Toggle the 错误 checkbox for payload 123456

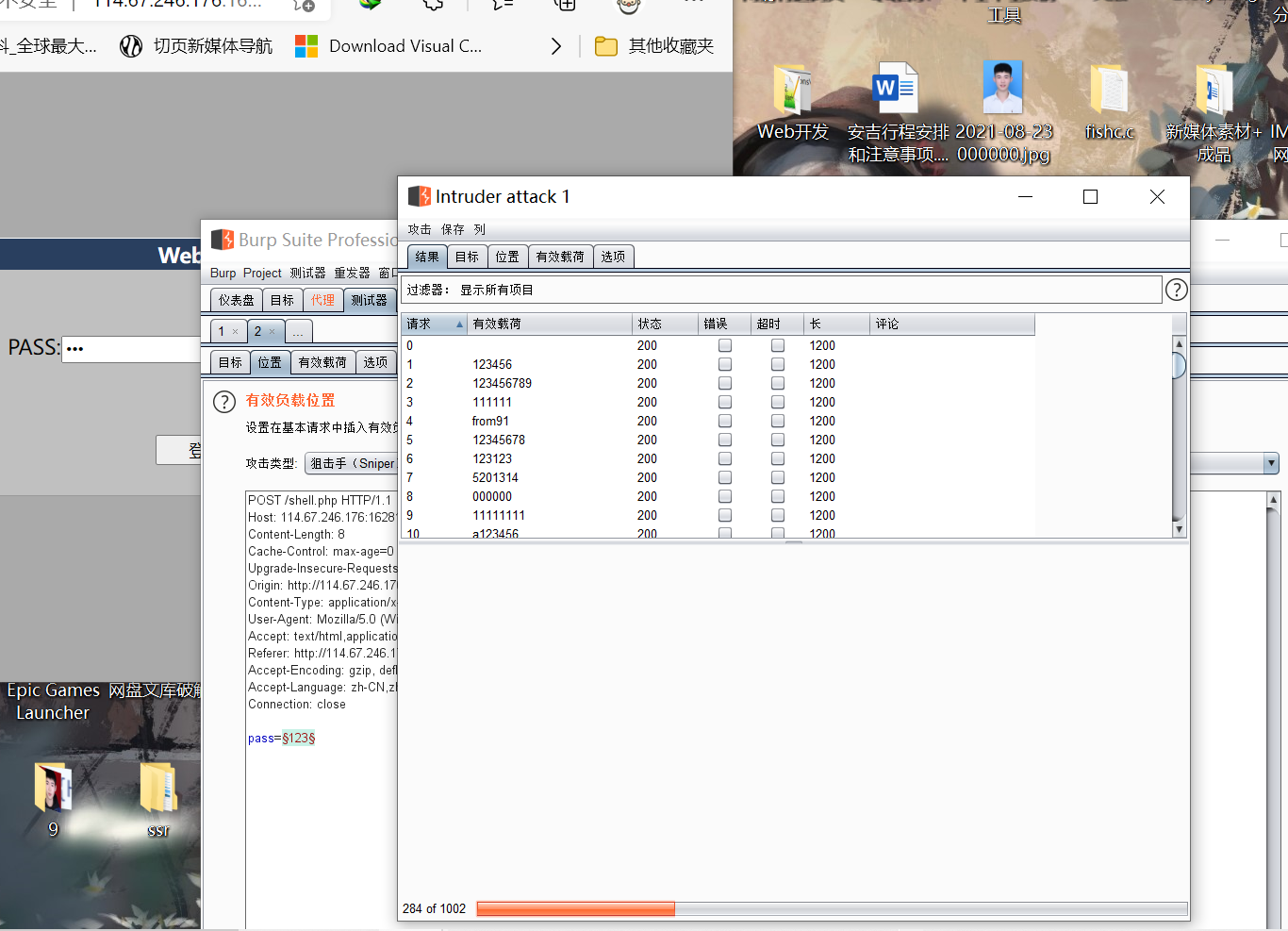[725, 364]
